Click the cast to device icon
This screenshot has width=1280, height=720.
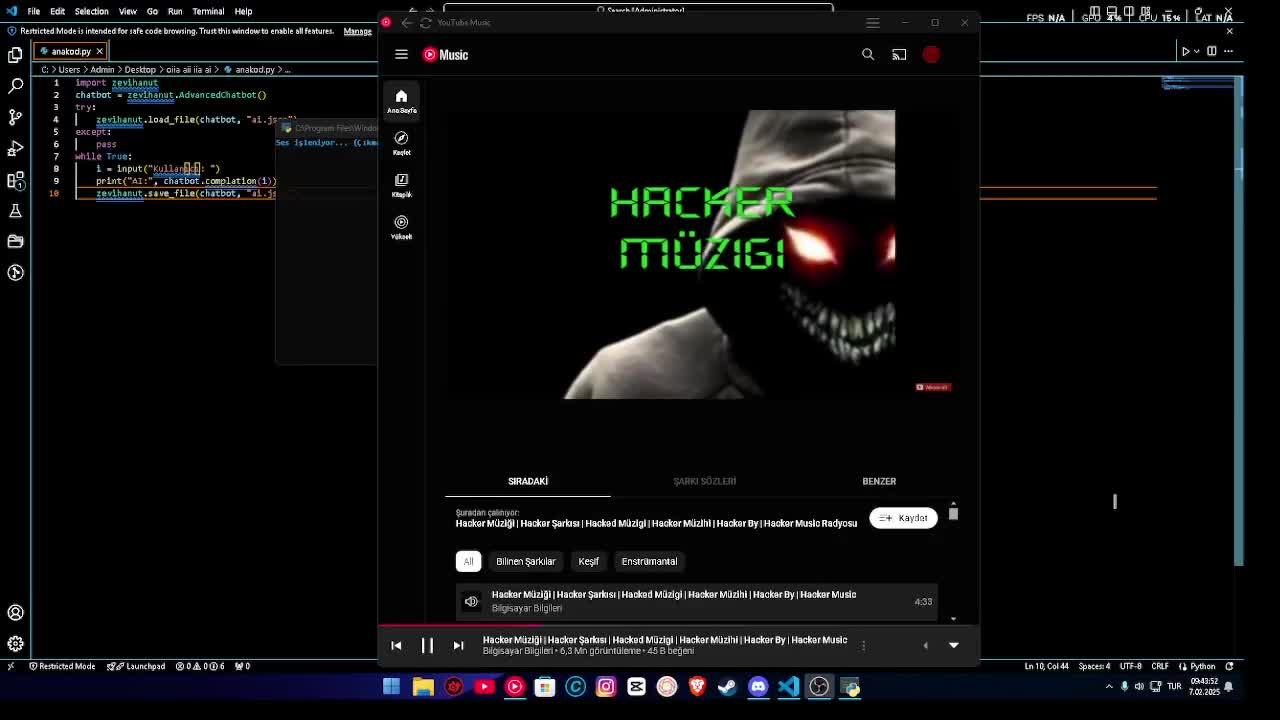pyautogui.click(x=899, y=55)
